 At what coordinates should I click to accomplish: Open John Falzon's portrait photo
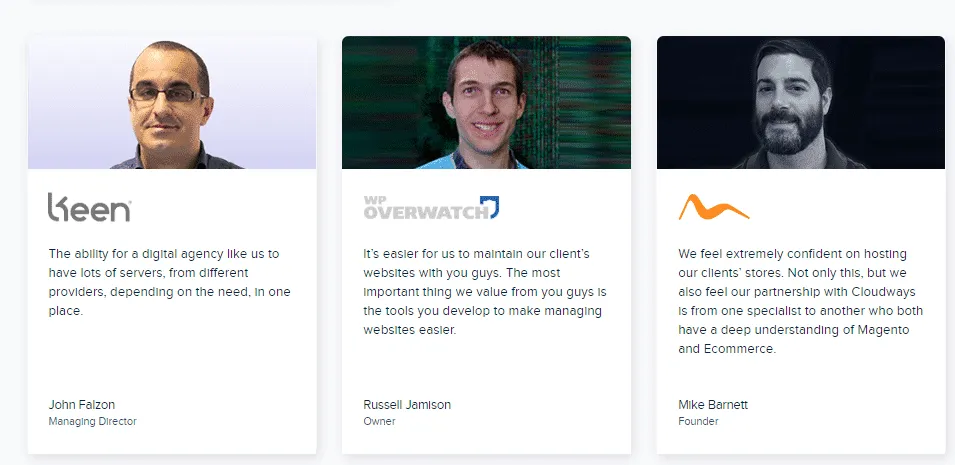pyautogui.click(x=172, y=102)
